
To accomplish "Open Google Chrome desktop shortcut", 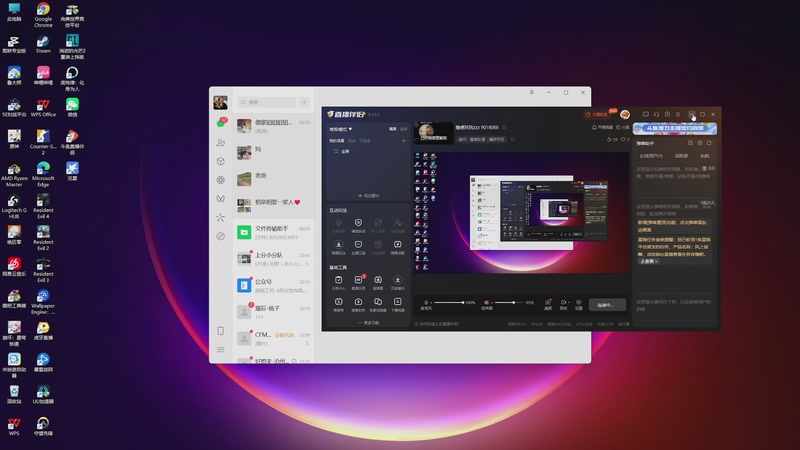I will click(43, 14).
